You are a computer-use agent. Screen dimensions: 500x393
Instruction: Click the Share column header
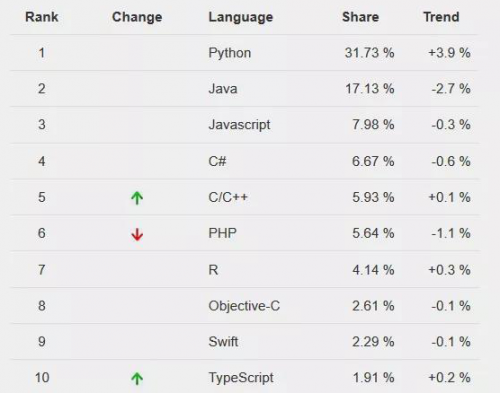(x=361, y=17)
